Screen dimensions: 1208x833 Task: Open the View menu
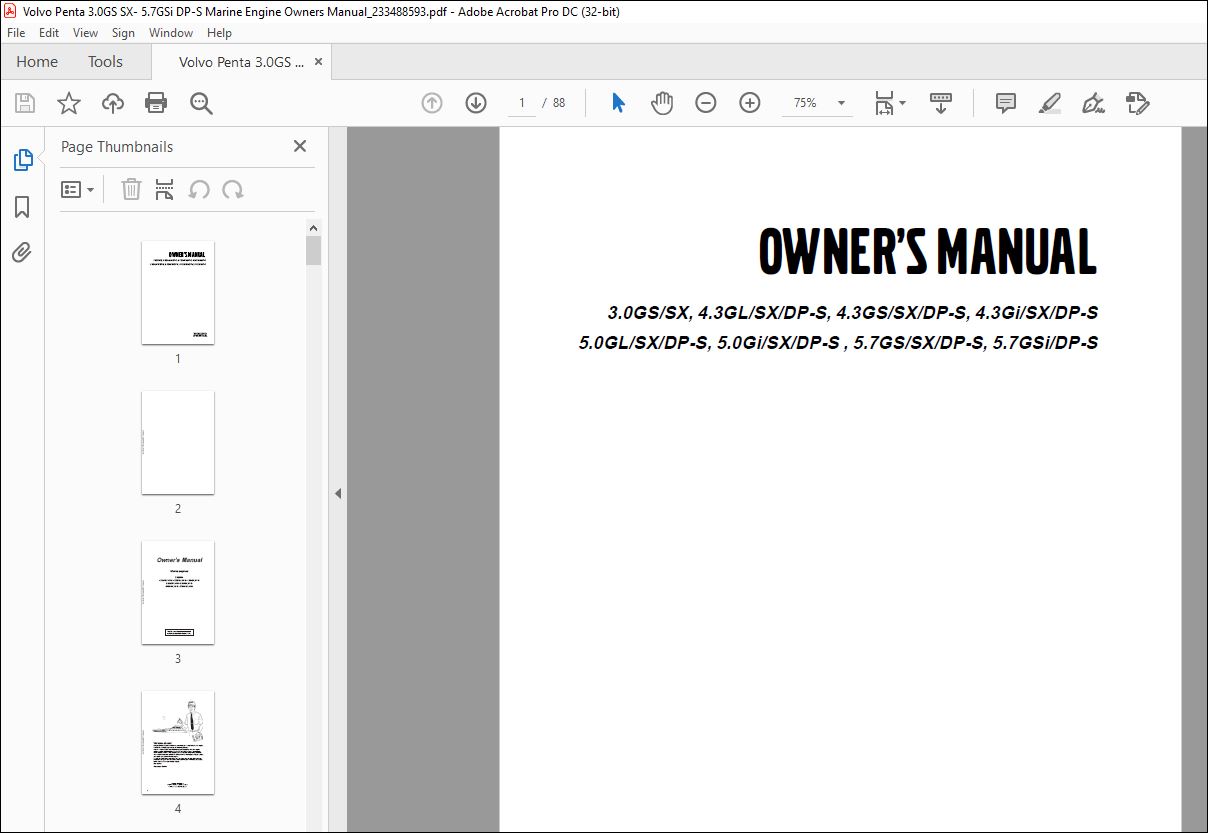[x=85, y=33]
